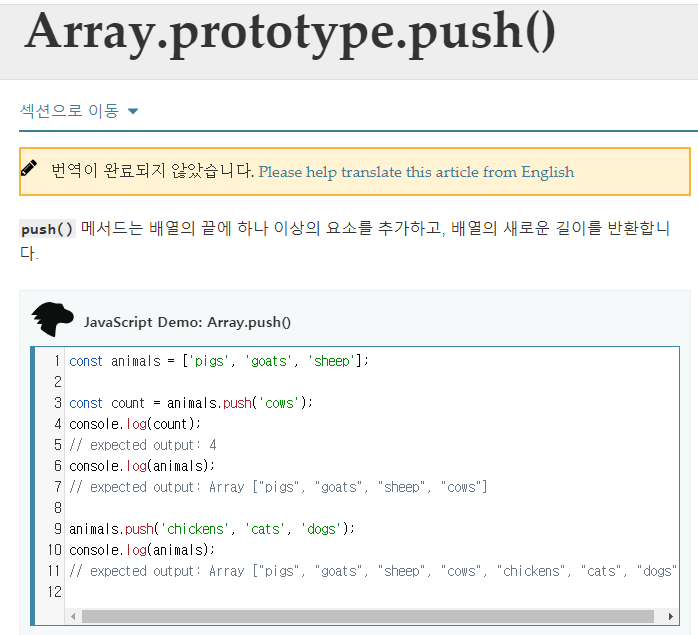The image size is (698, 635).
Task: Click line 10 console.log(animals)
Action: pos(142,550)
